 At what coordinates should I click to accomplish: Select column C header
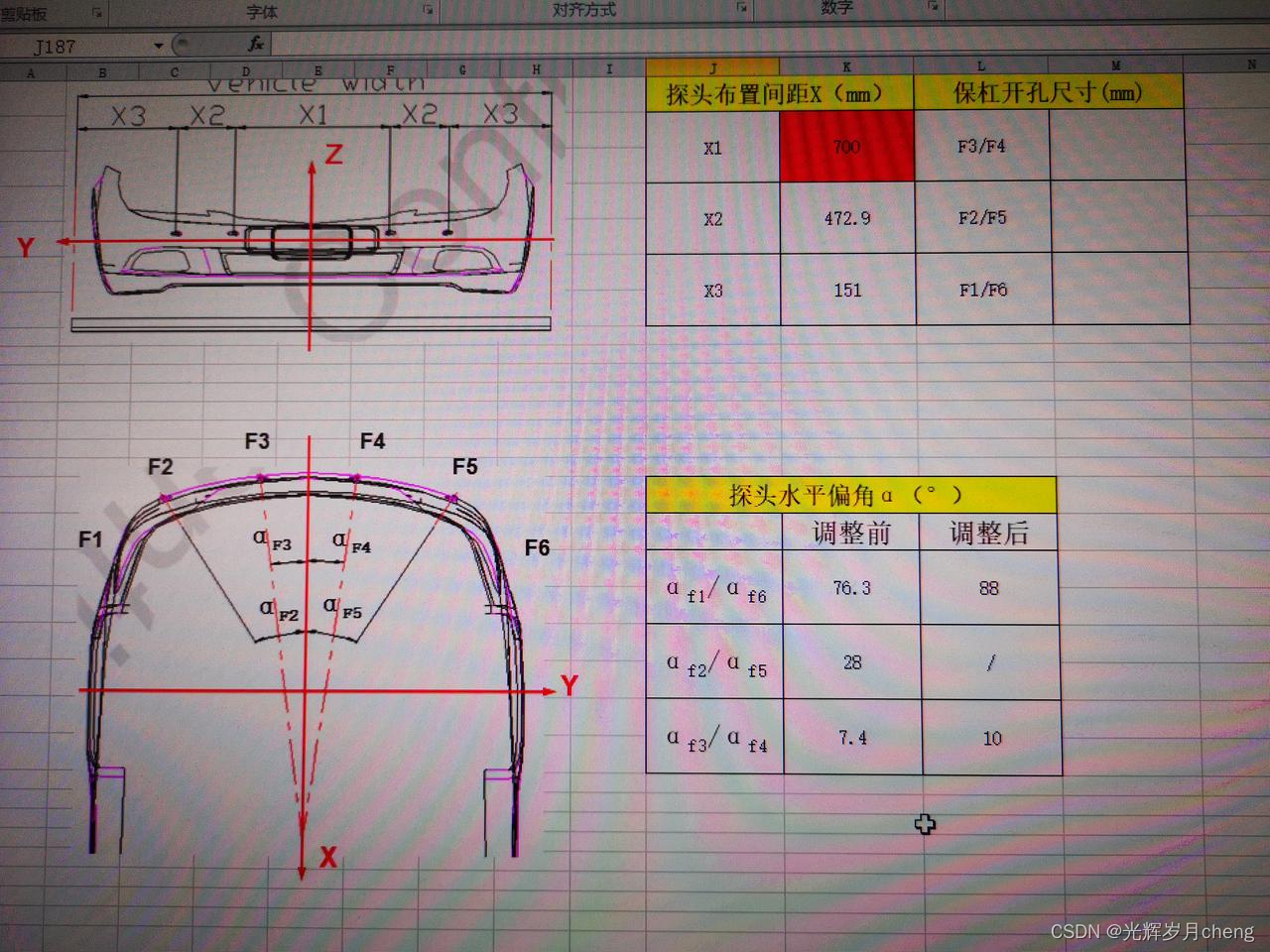coord(175,71)
